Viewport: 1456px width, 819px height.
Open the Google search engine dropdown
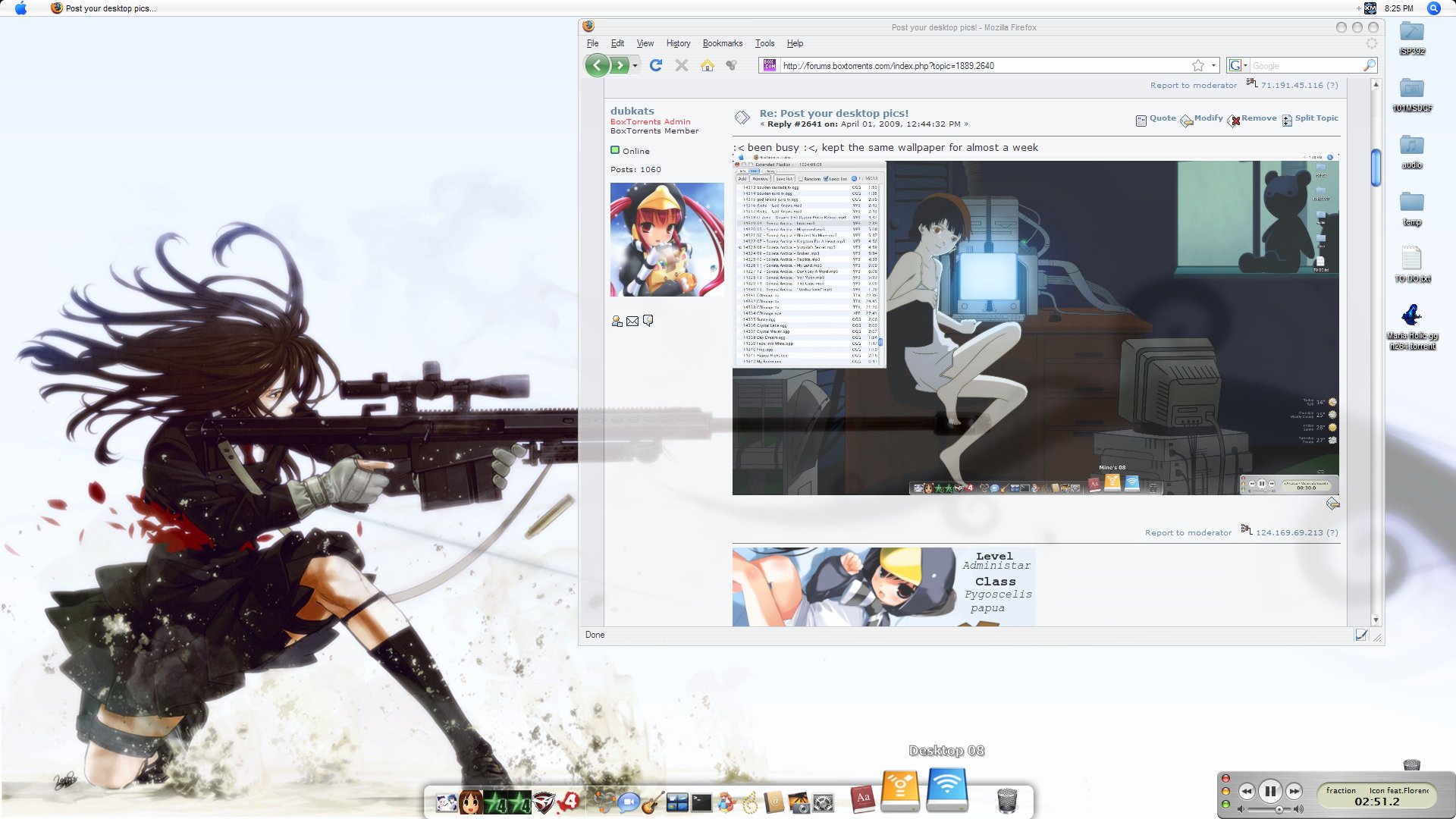tap(1239, 66)
